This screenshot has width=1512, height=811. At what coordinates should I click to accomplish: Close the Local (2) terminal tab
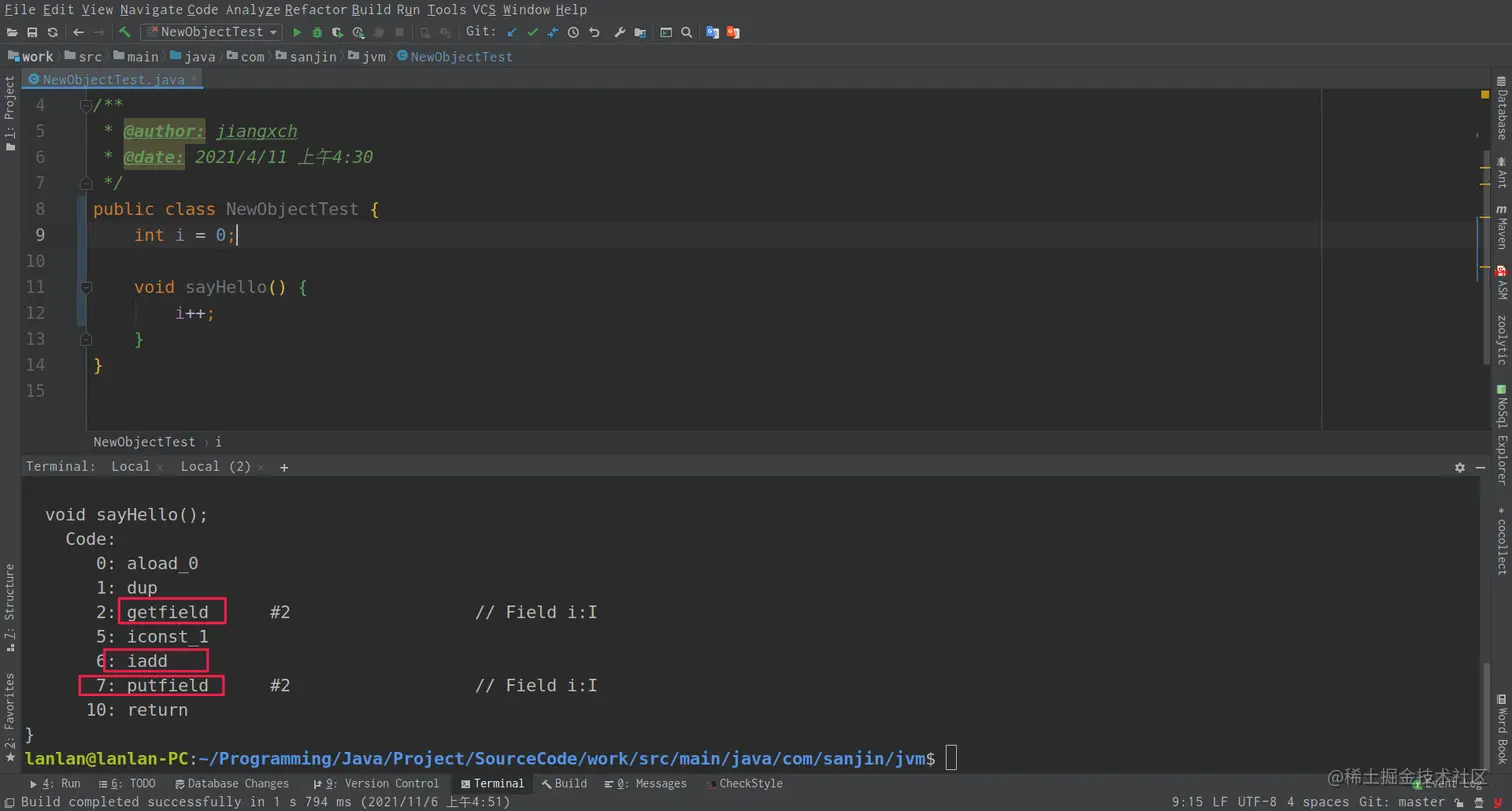coord(261,467)
